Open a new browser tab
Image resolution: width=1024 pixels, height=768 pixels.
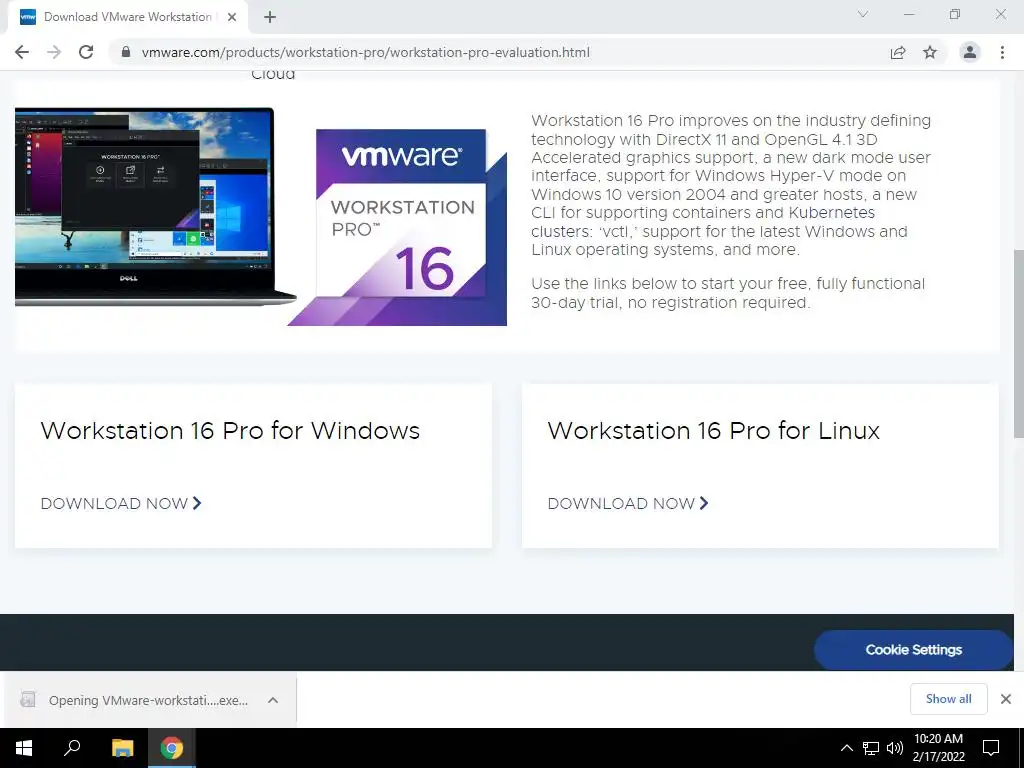tap(270, 17)
